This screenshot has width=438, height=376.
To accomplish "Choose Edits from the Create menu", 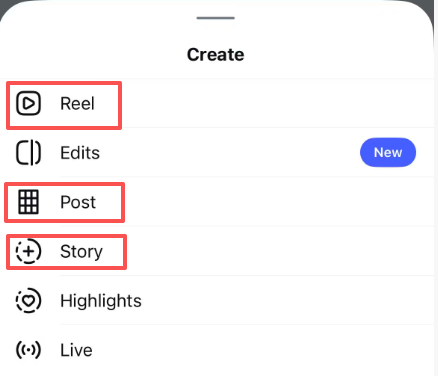I will (80, 153).
